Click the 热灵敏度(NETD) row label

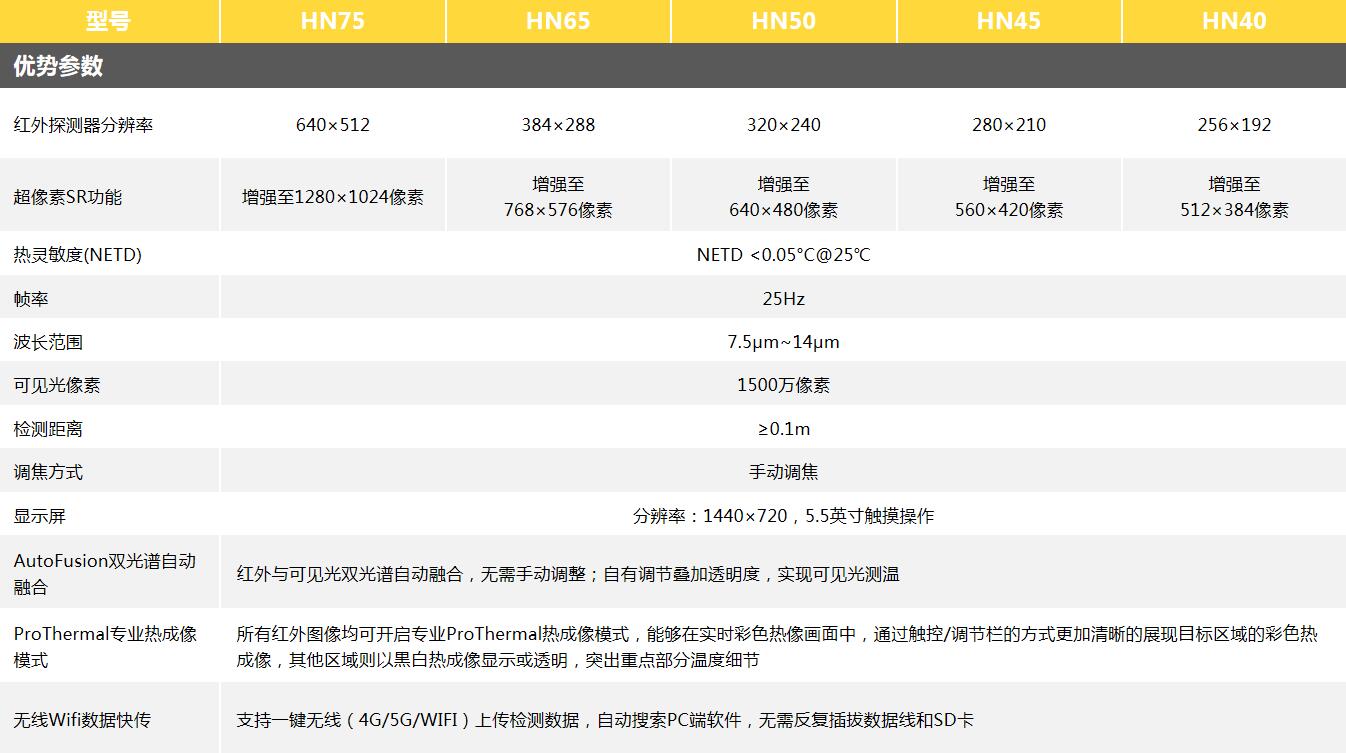tap(78, 255)
